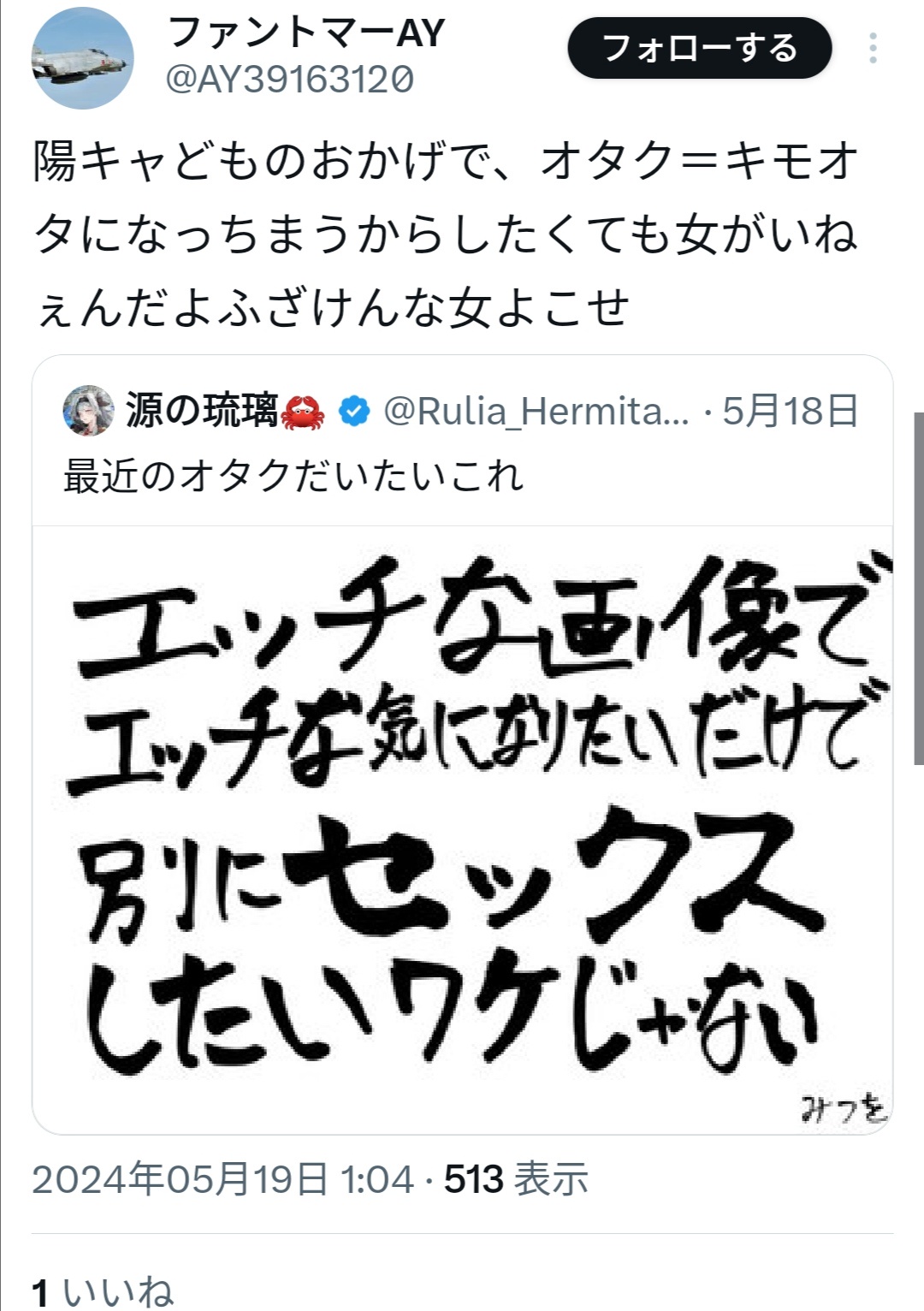Viewport: 924px width, 1311px height.
Task: Tap the fighter jet profile avatar
Action: (82, 58)
